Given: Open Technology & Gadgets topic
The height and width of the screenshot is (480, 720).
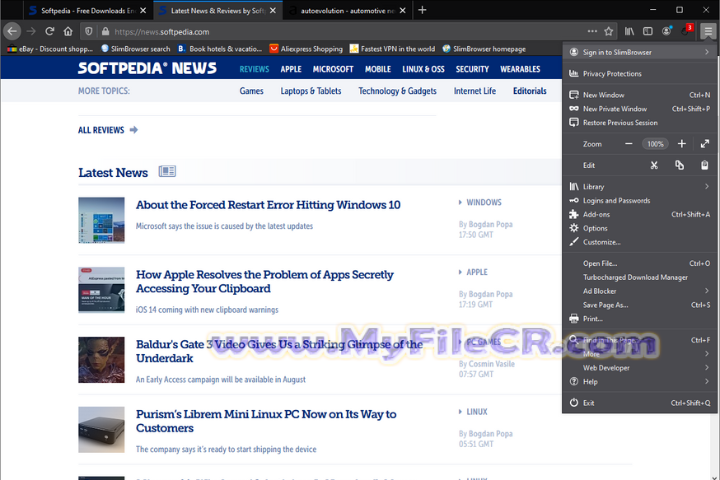Looking at the screenshot, I should tap(397, 91).
